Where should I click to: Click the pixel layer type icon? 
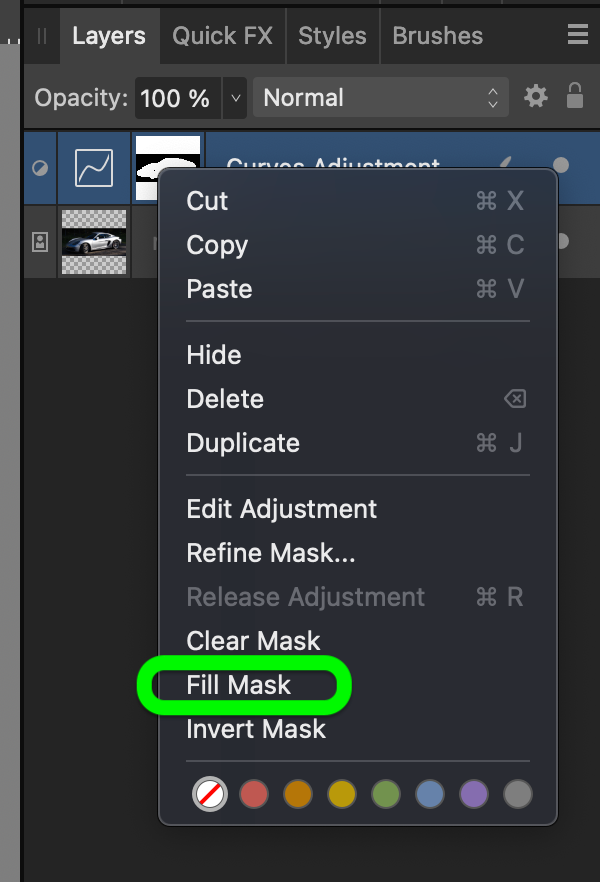[x=40, y=242]
